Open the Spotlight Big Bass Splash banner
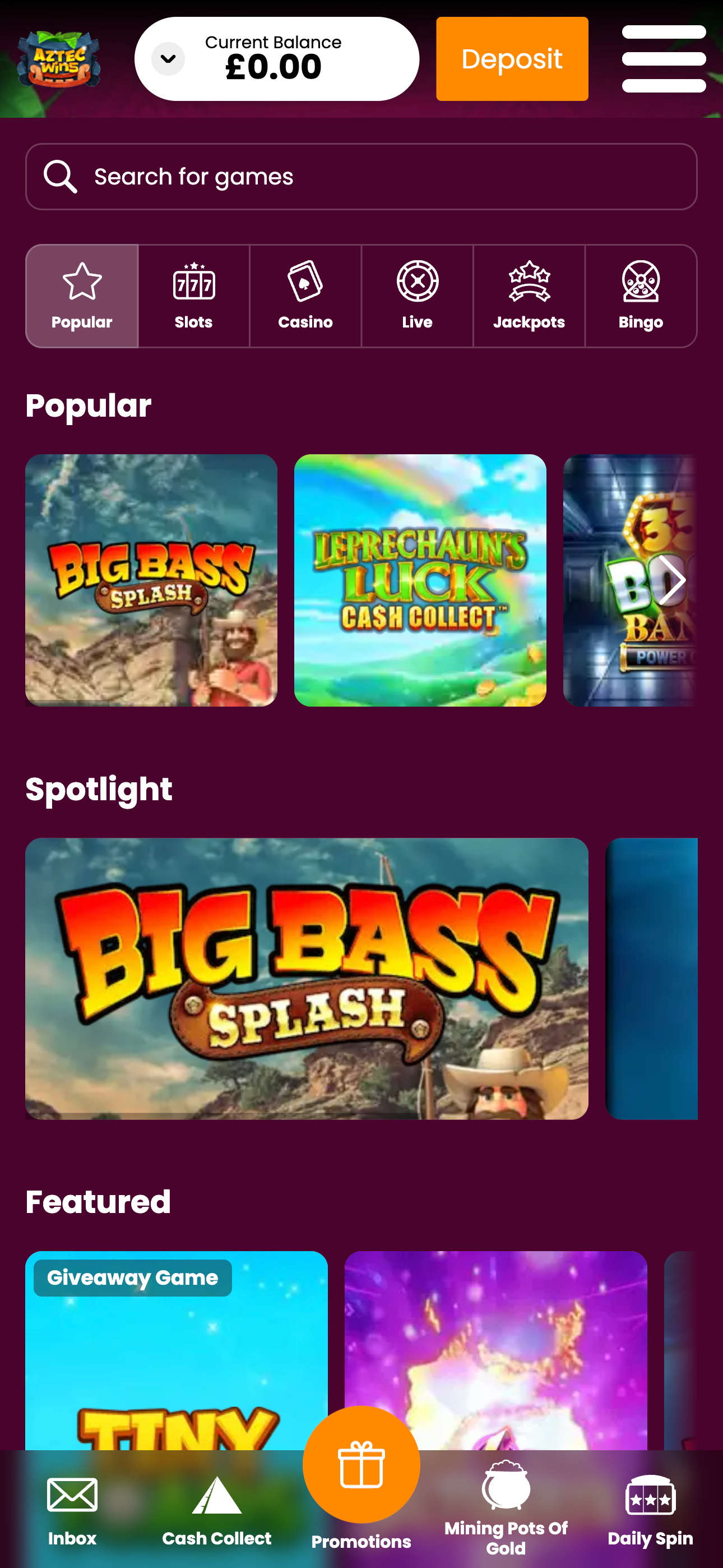 [x=307, y=979]
